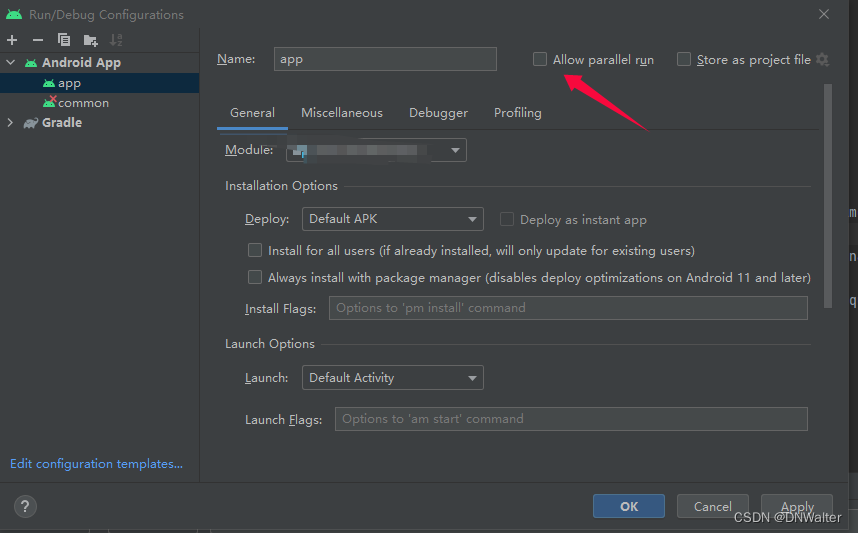Check Always install with package manager
The height and width of the screenshot is (533, 858).
254,277
